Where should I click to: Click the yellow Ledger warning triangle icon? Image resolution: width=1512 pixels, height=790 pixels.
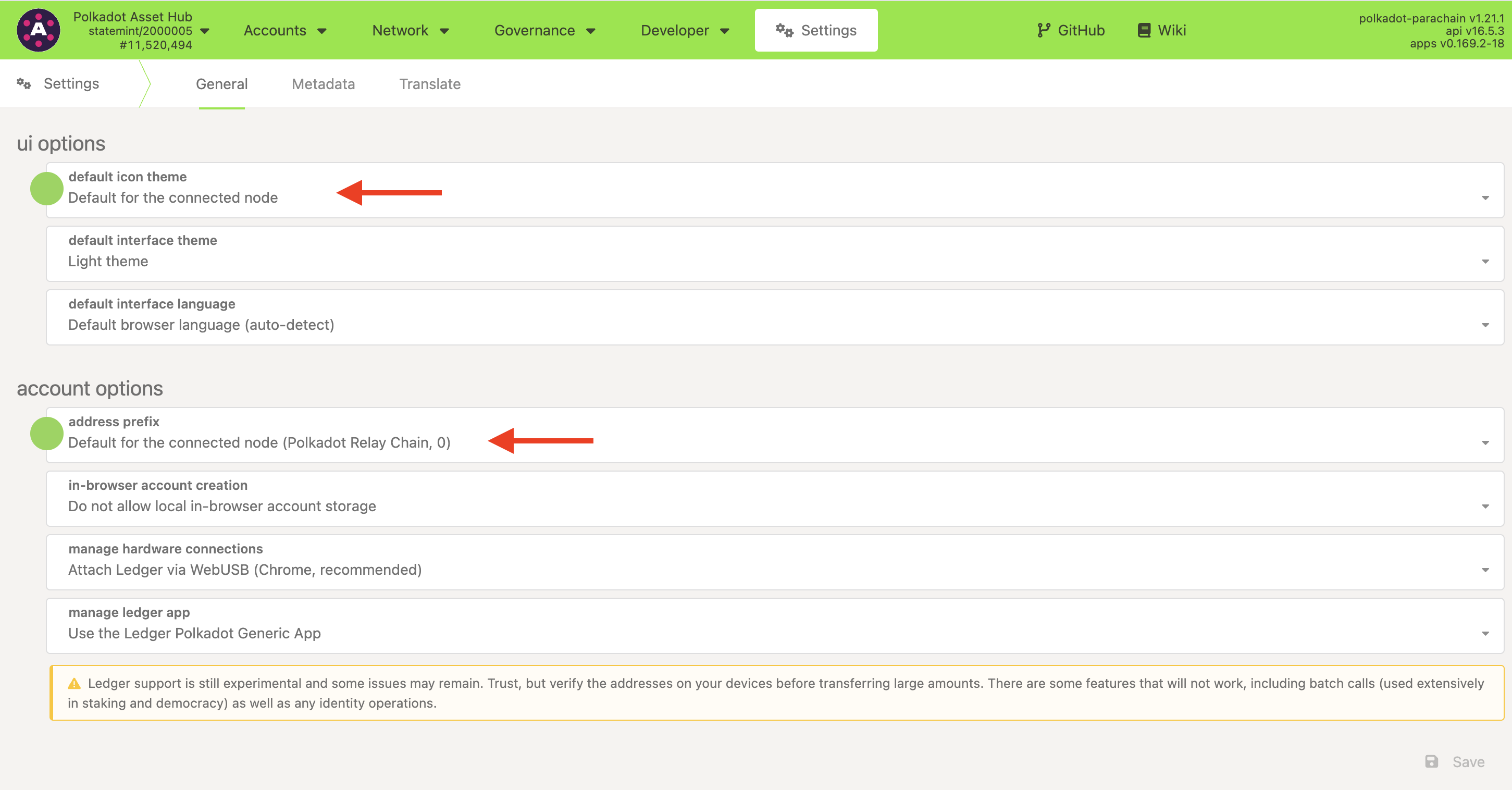point(74,683)
